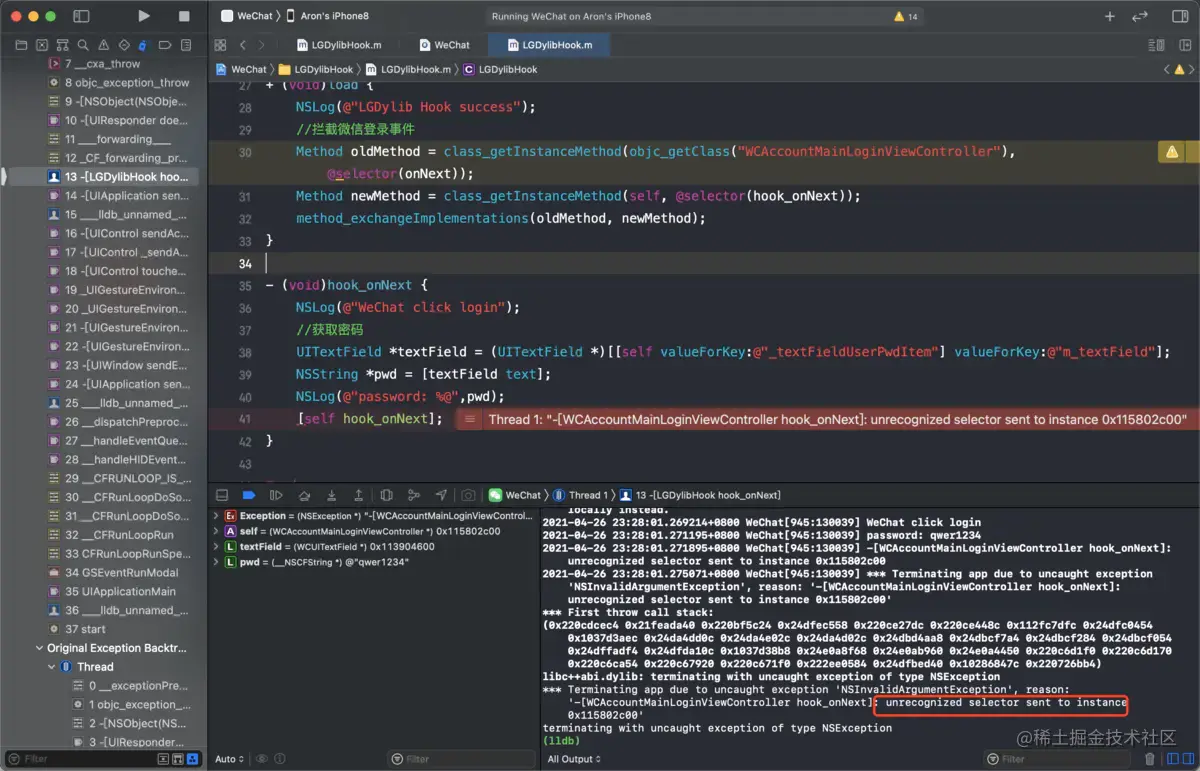Switch to first LGDylibHook.m tab

(x=340, y=45)
